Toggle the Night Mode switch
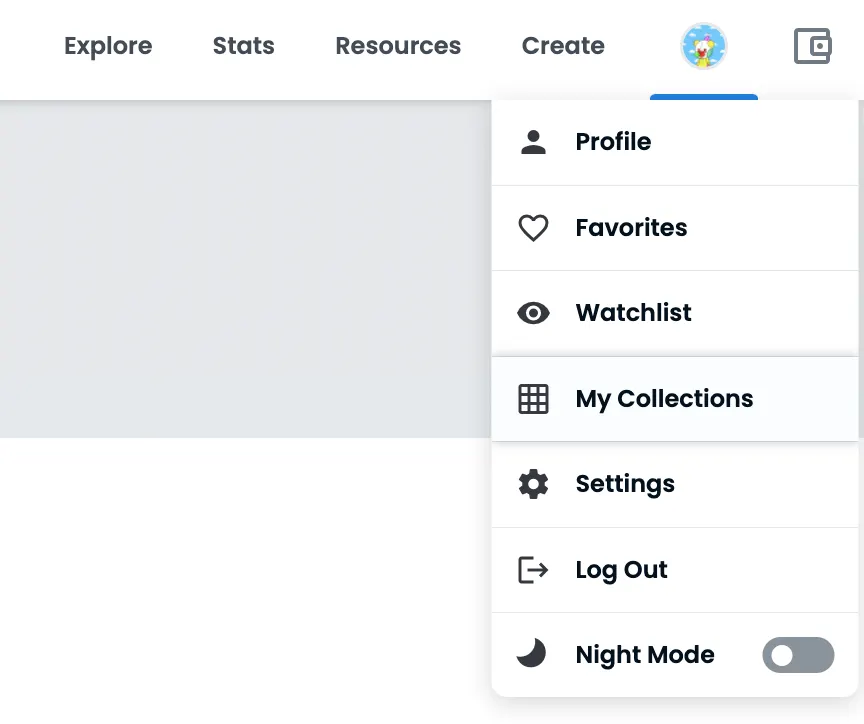Viewport: 864px width, 724px height. [798, 655]
